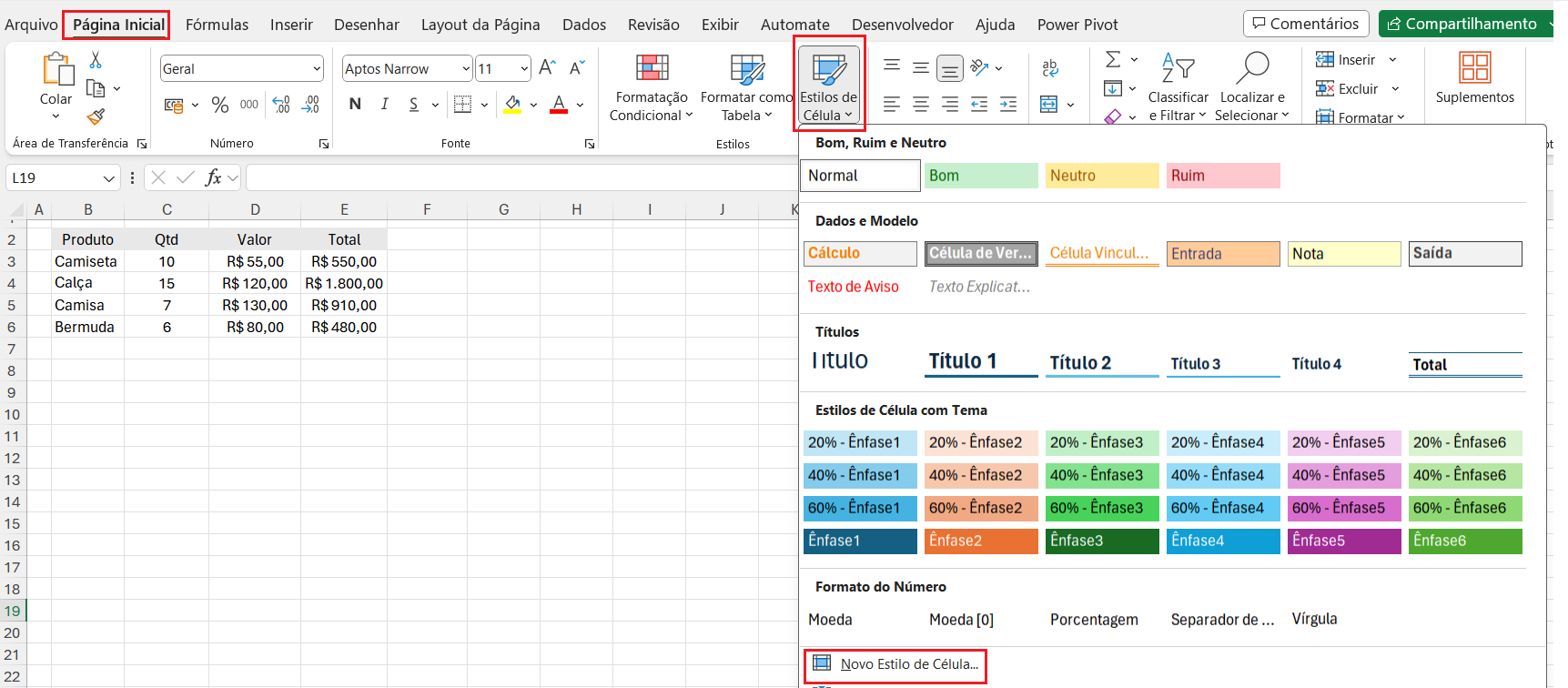Image resolution: width=1568 pixels, height=688 pixels.
Task: Switch to the Fórmulas tab
Action: [217, 25]
